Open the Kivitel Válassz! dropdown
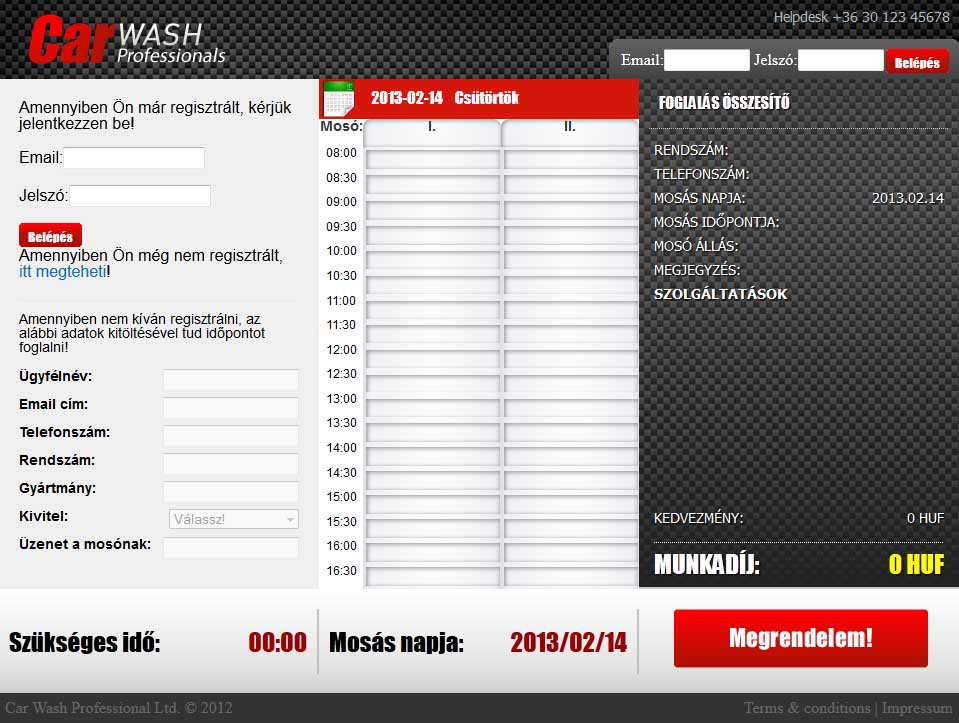 pyautogui.click(x=234, y=519)
